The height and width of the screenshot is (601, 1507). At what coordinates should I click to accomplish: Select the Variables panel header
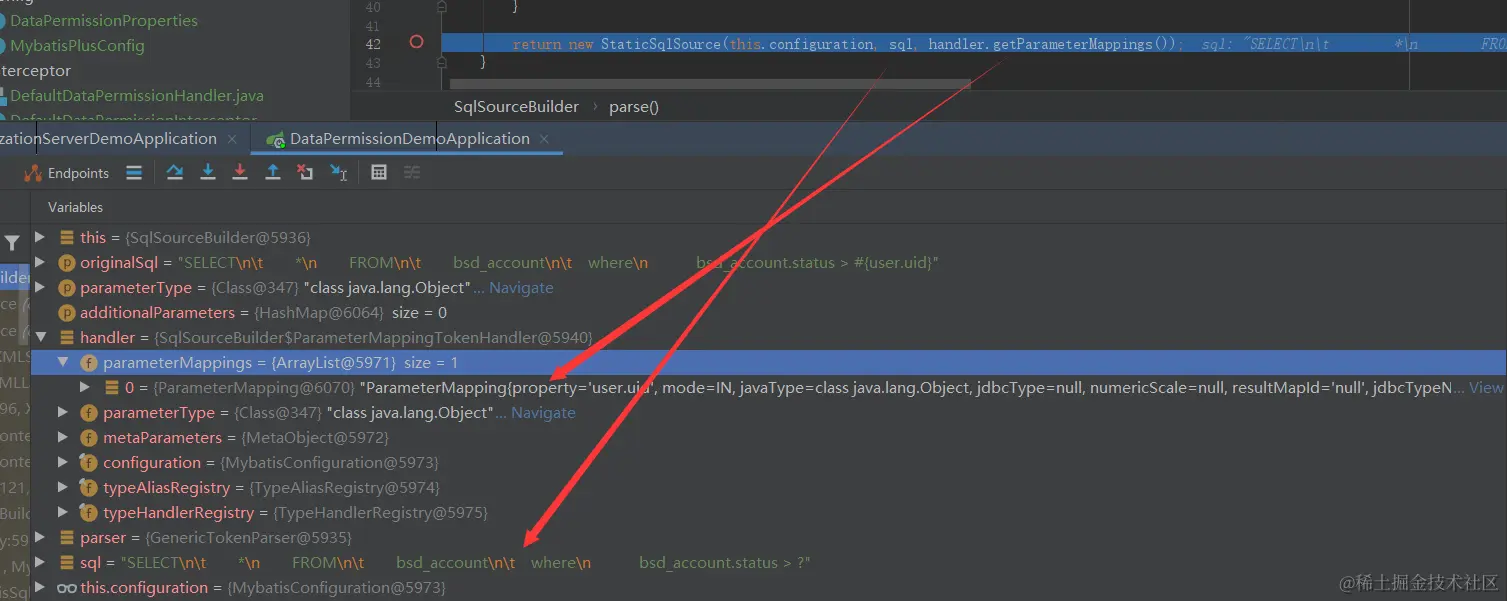(76, 207)
